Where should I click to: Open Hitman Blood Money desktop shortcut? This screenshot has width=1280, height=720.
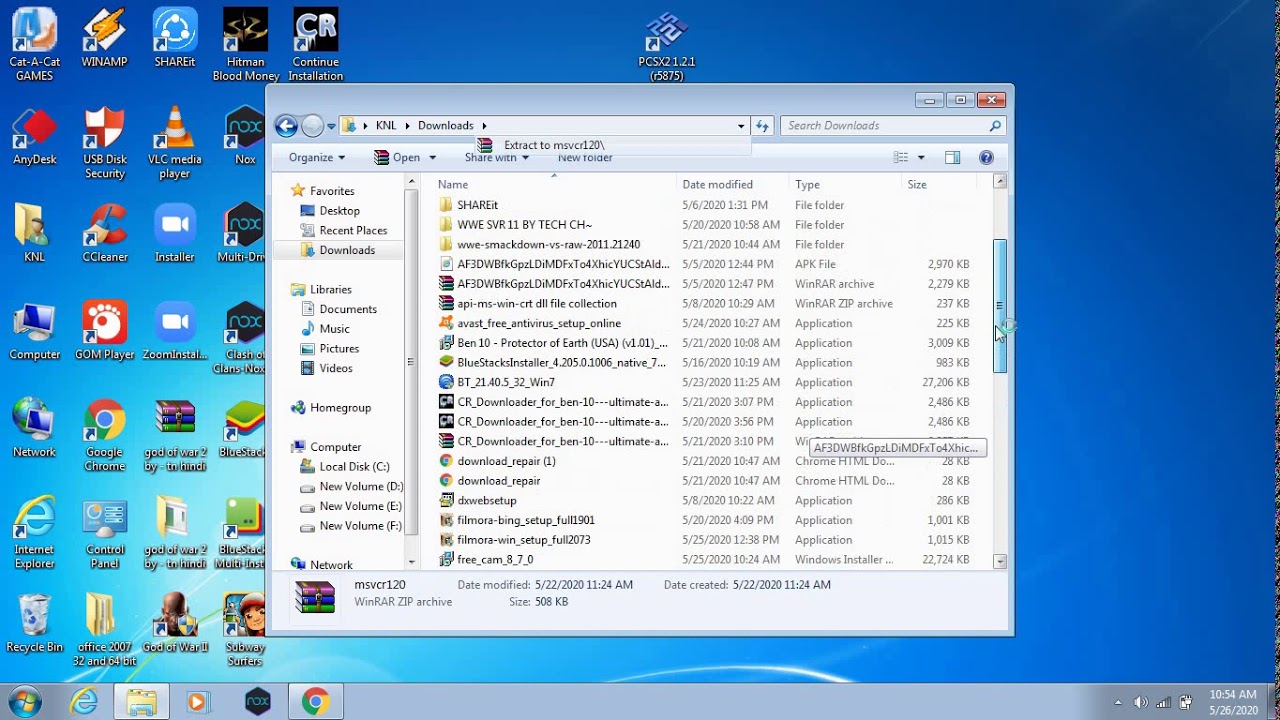point(245,45)
